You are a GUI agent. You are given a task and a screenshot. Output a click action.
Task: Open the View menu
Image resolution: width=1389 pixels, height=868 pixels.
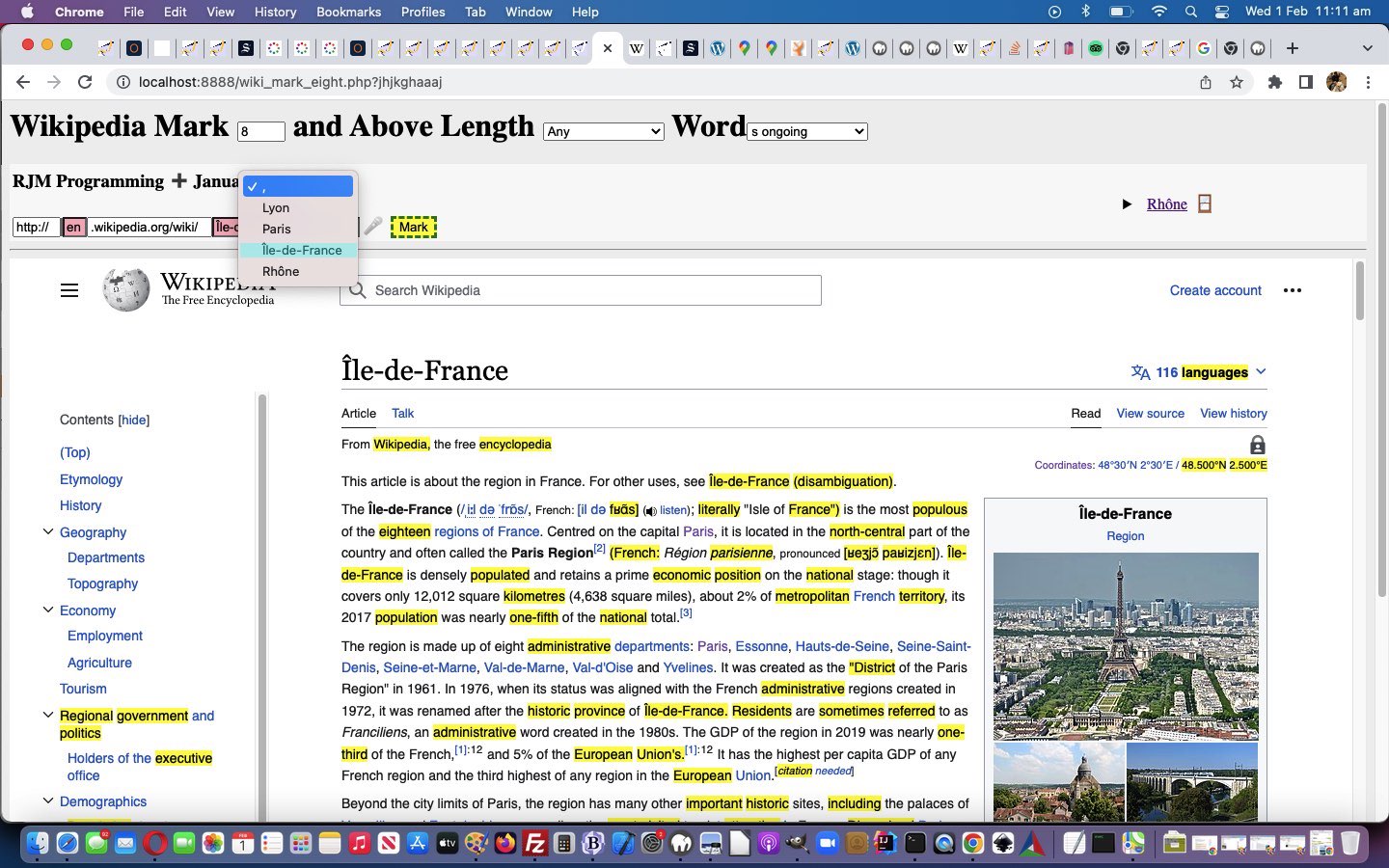tap(220, 12)
